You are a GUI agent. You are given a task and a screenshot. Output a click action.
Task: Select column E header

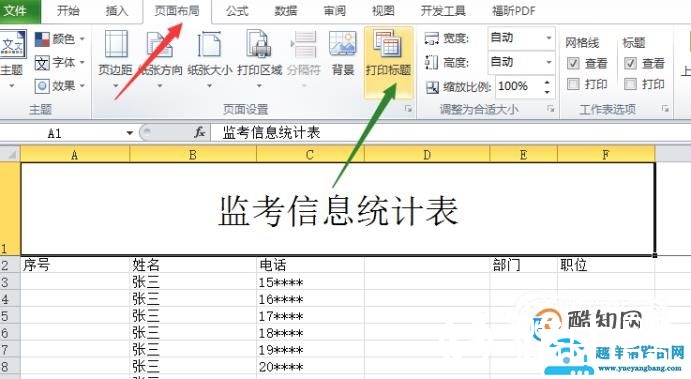(x=524, y=155)
